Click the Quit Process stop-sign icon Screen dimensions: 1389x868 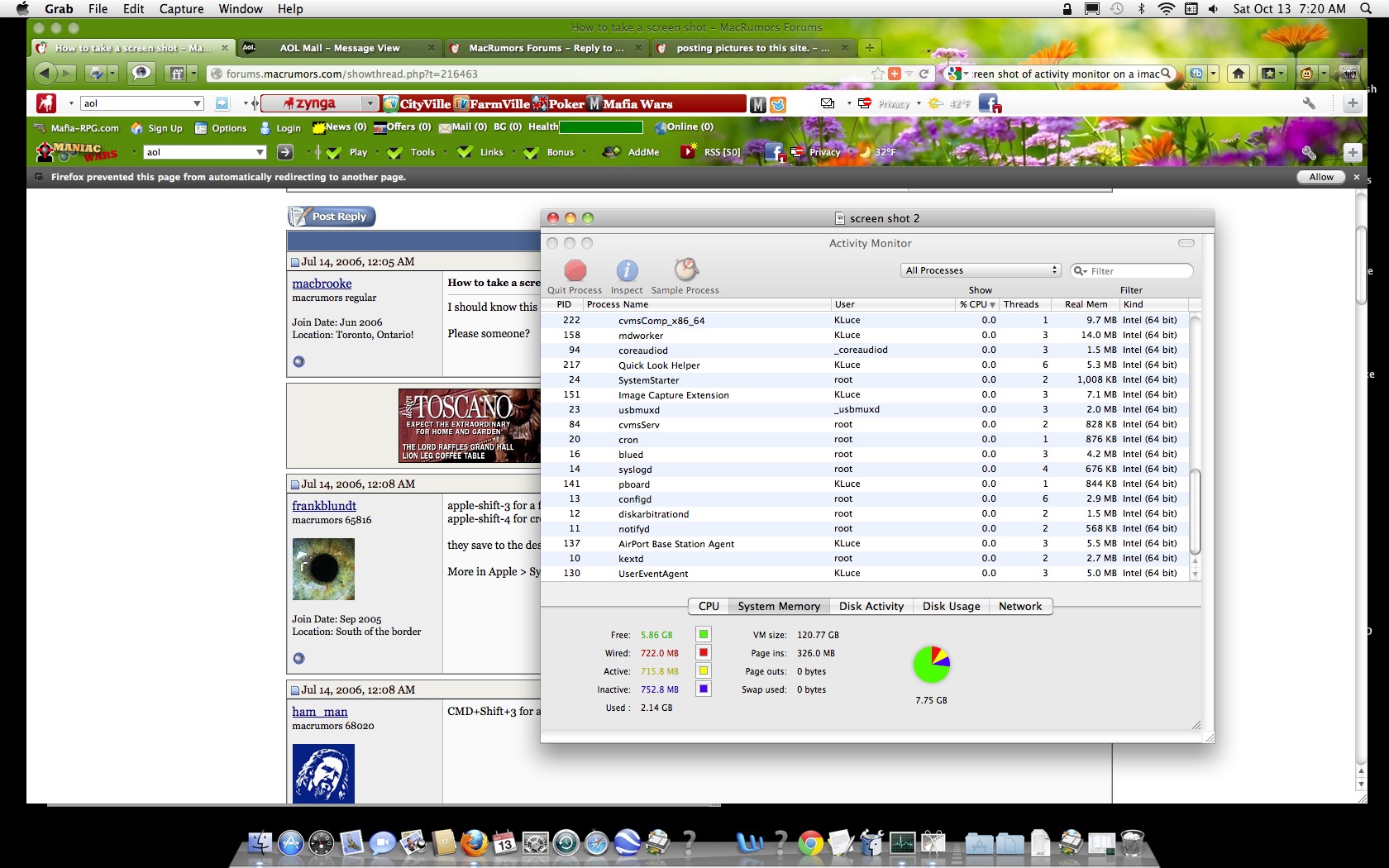pyautogui.click(x=575, y=270)
